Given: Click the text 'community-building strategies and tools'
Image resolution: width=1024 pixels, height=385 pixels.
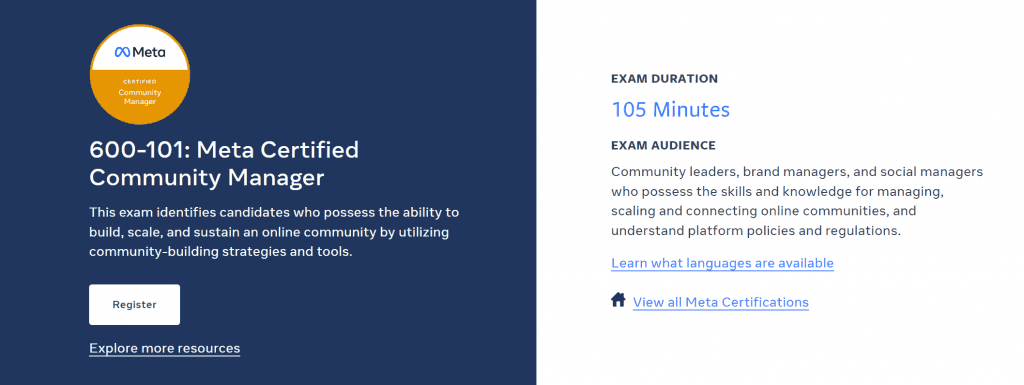Looking at the screenshot, I should click(x=221, y=252).
